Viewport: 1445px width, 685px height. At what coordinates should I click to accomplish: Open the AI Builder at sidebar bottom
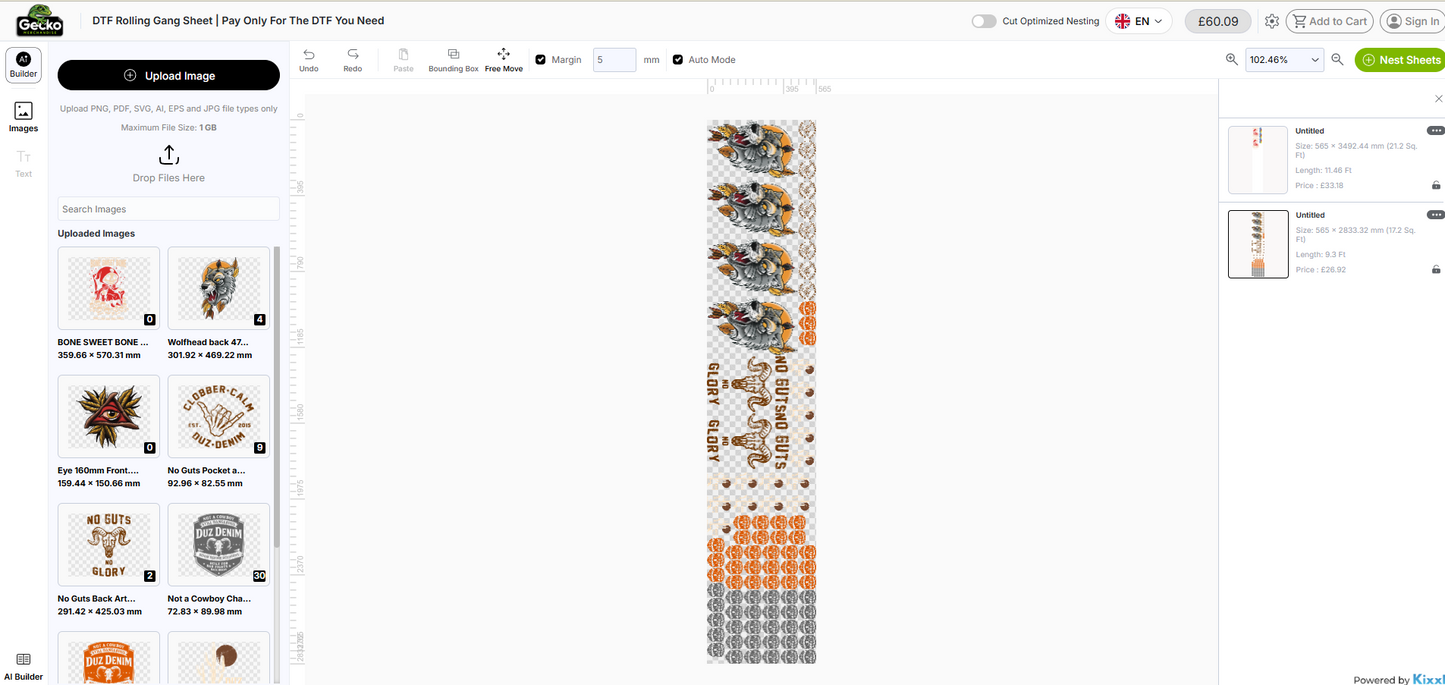pos(24,667)
